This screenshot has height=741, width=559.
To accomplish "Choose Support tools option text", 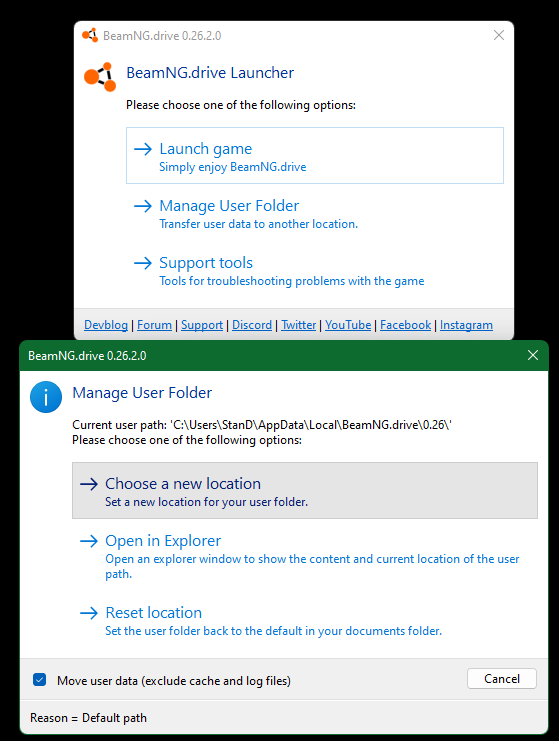I will tap(206, 263).
